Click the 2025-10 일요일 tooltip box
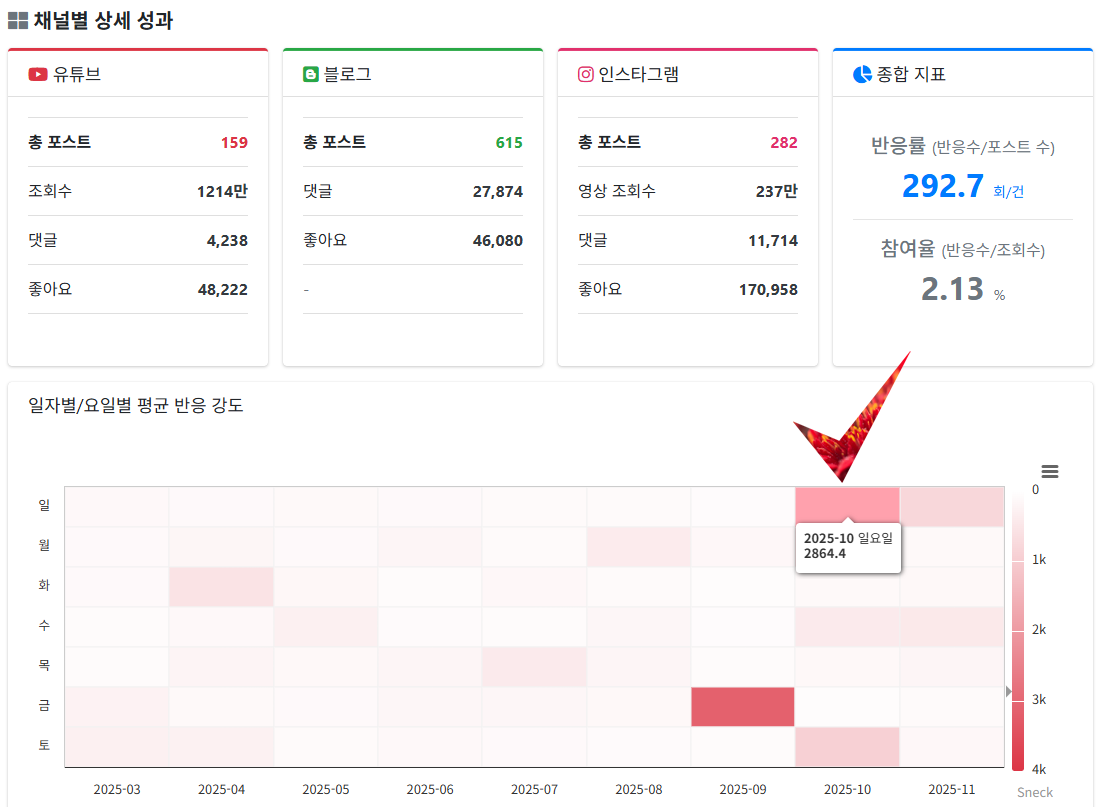The image size is (1102, 807). 848,547
